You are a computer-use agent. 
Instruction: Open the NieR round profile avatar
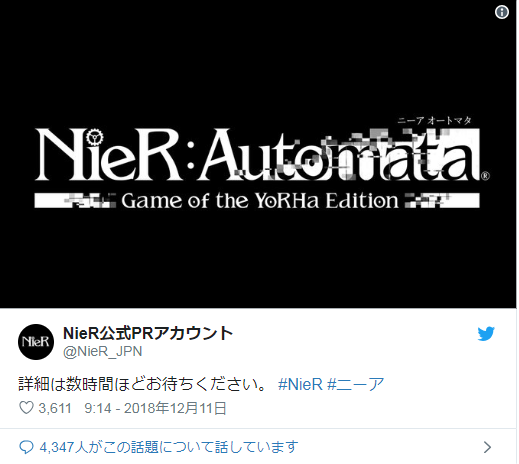(x=36, y=342)
